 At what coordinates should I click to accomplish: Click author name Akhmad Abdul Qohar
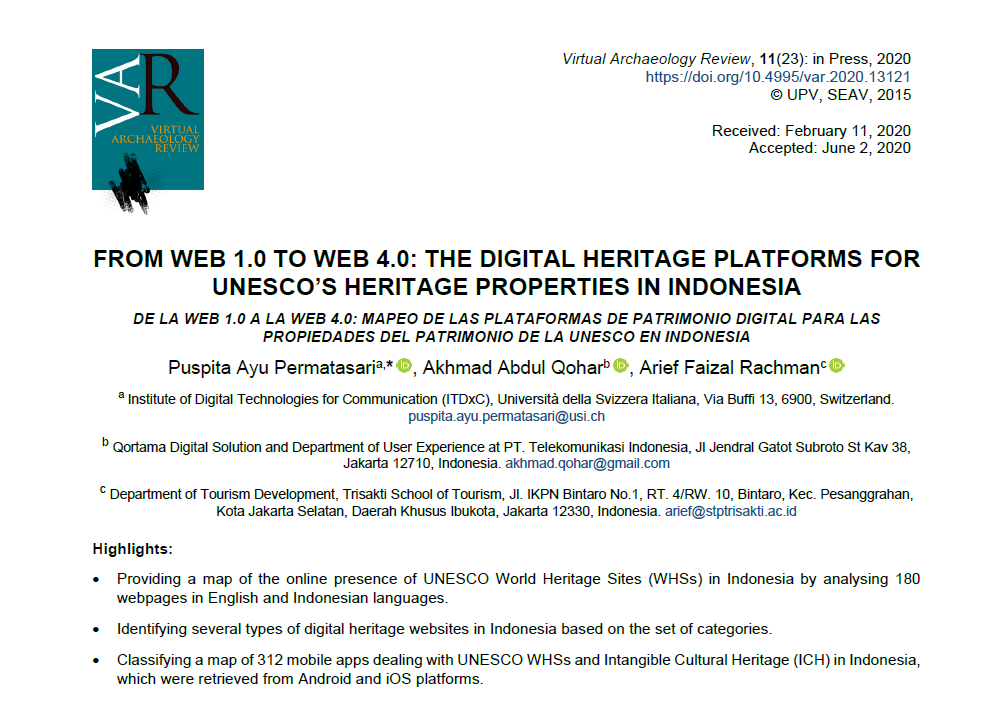[513, 368]
